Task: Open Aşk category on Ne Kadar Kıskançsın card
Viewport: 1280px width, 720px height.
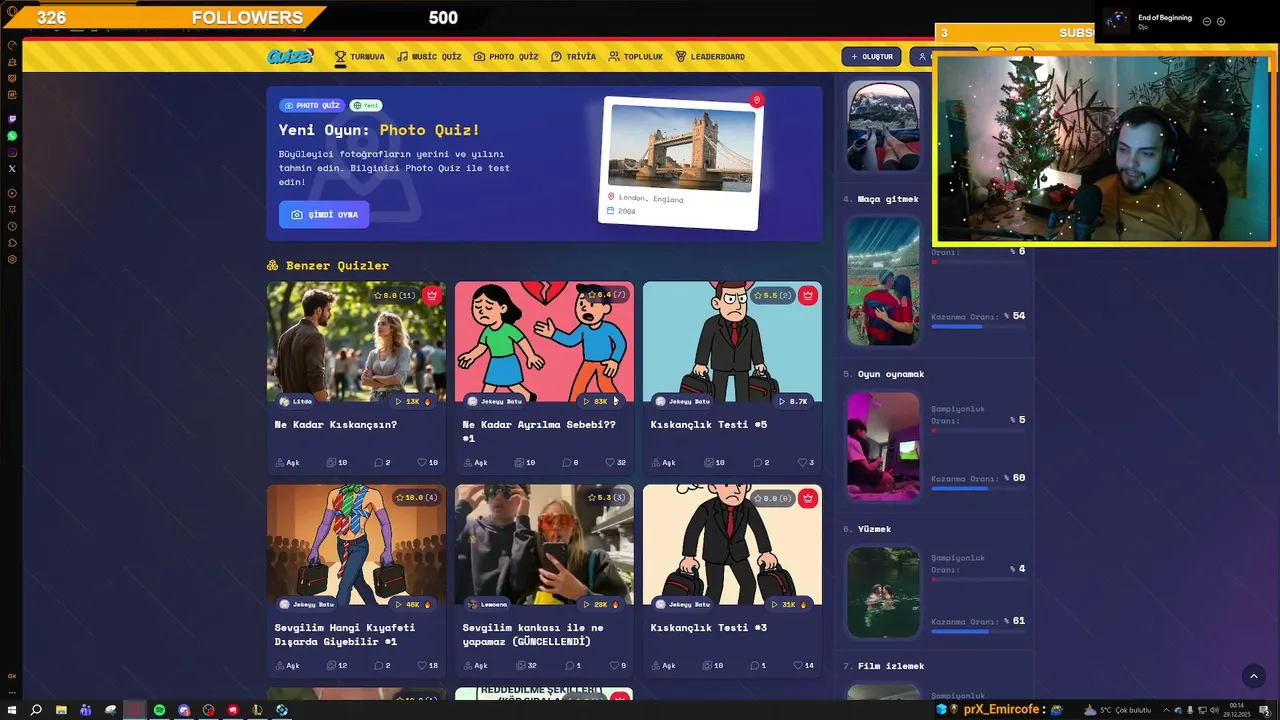Action: click(288, 463)
